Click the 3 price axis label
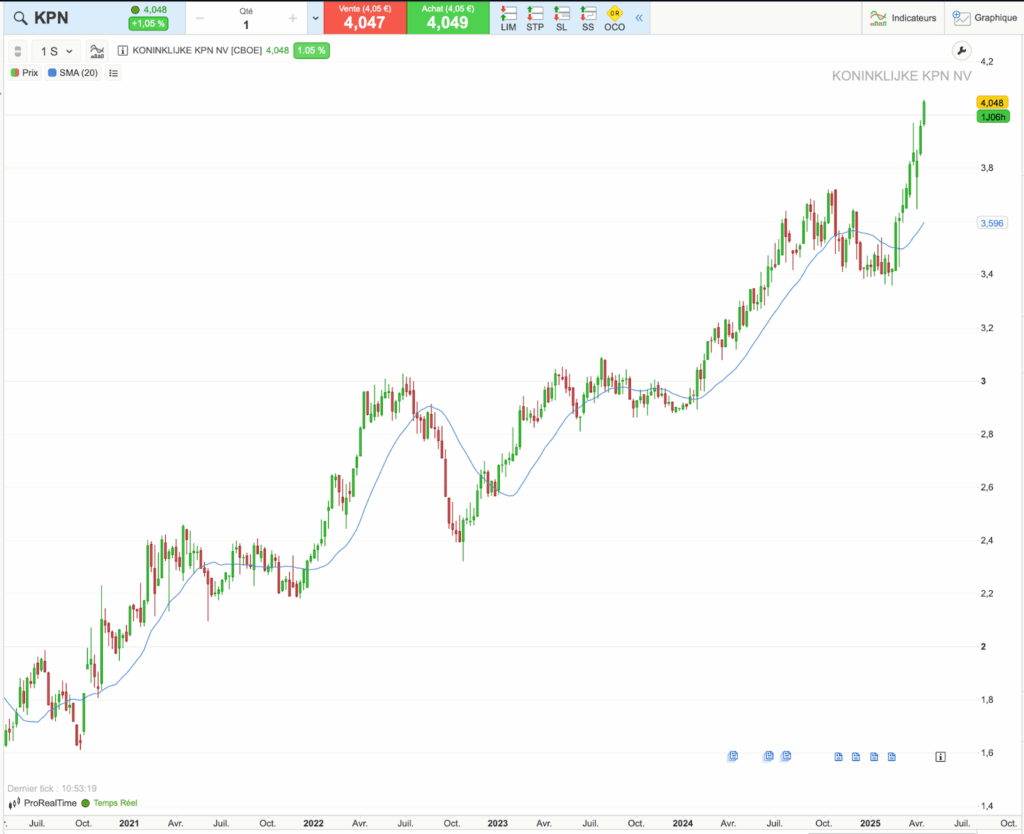The width and height of the screenshot is (1024, 834). click(x=984, y=381)
